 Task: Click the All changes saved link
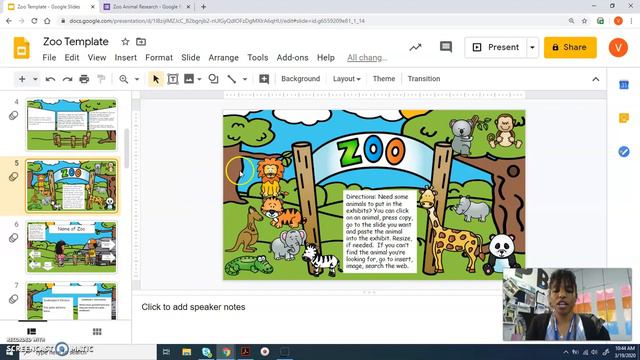pos(367,58)
